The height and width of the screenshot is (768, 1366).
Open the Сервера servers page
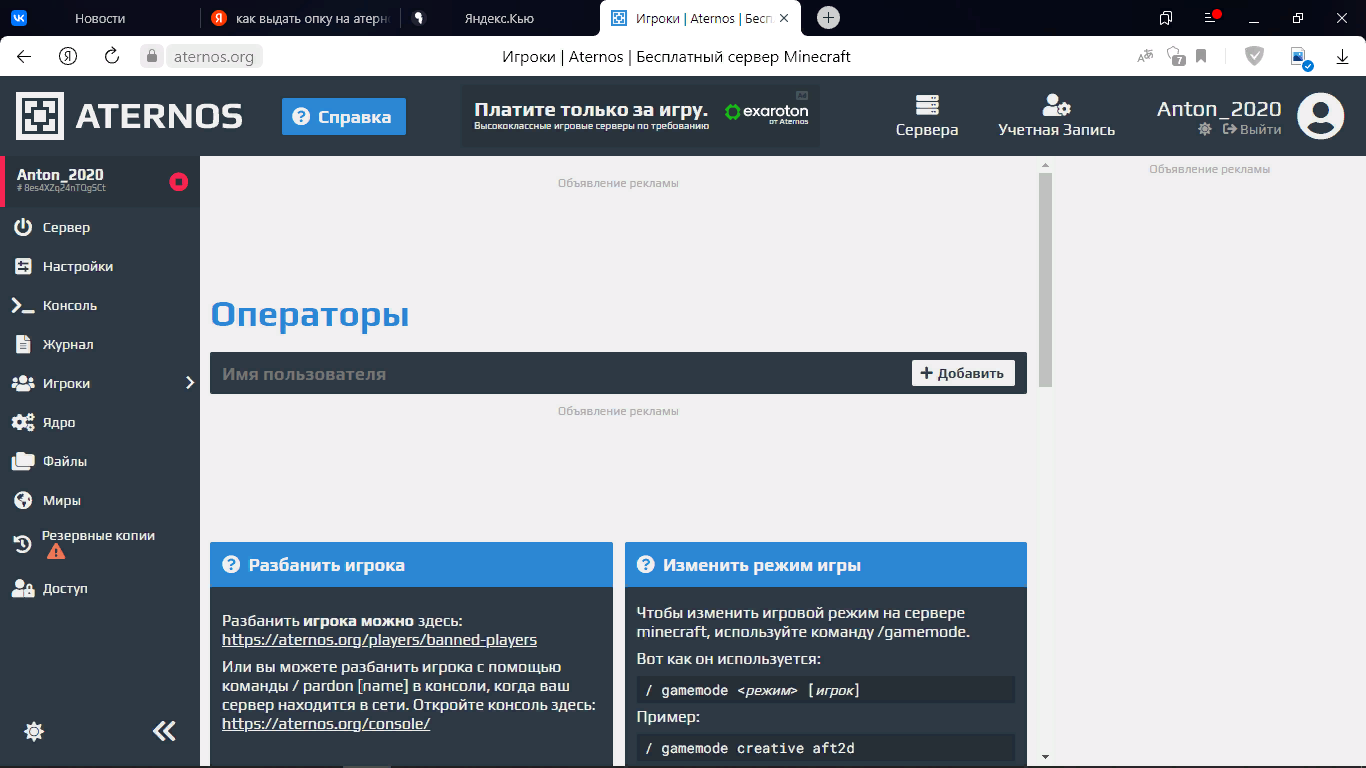(x=927, y=116)
